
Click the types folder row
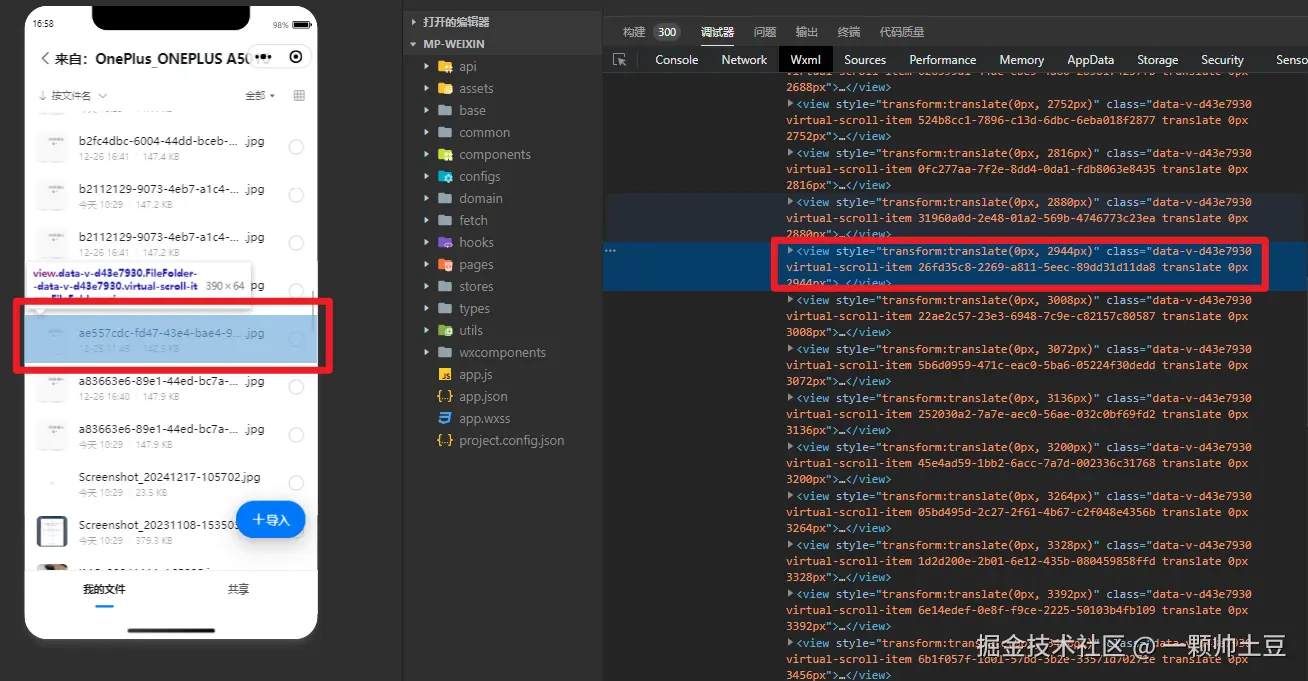[502, 308]
